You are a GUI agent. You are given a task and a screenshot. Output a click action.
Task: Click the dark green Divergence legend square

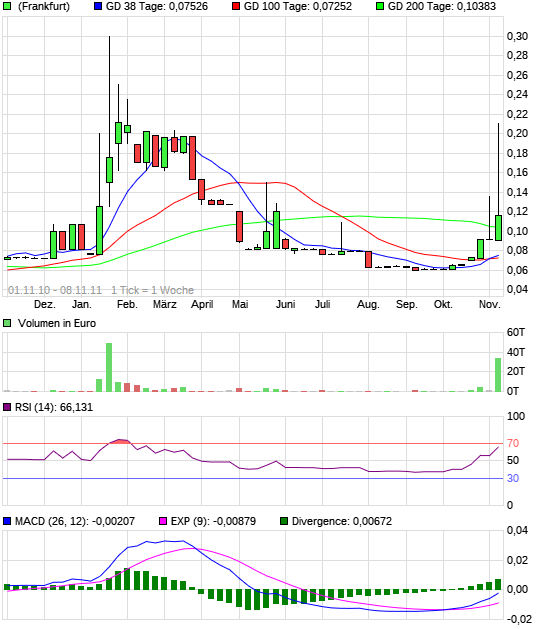click(x=284, y=521)
